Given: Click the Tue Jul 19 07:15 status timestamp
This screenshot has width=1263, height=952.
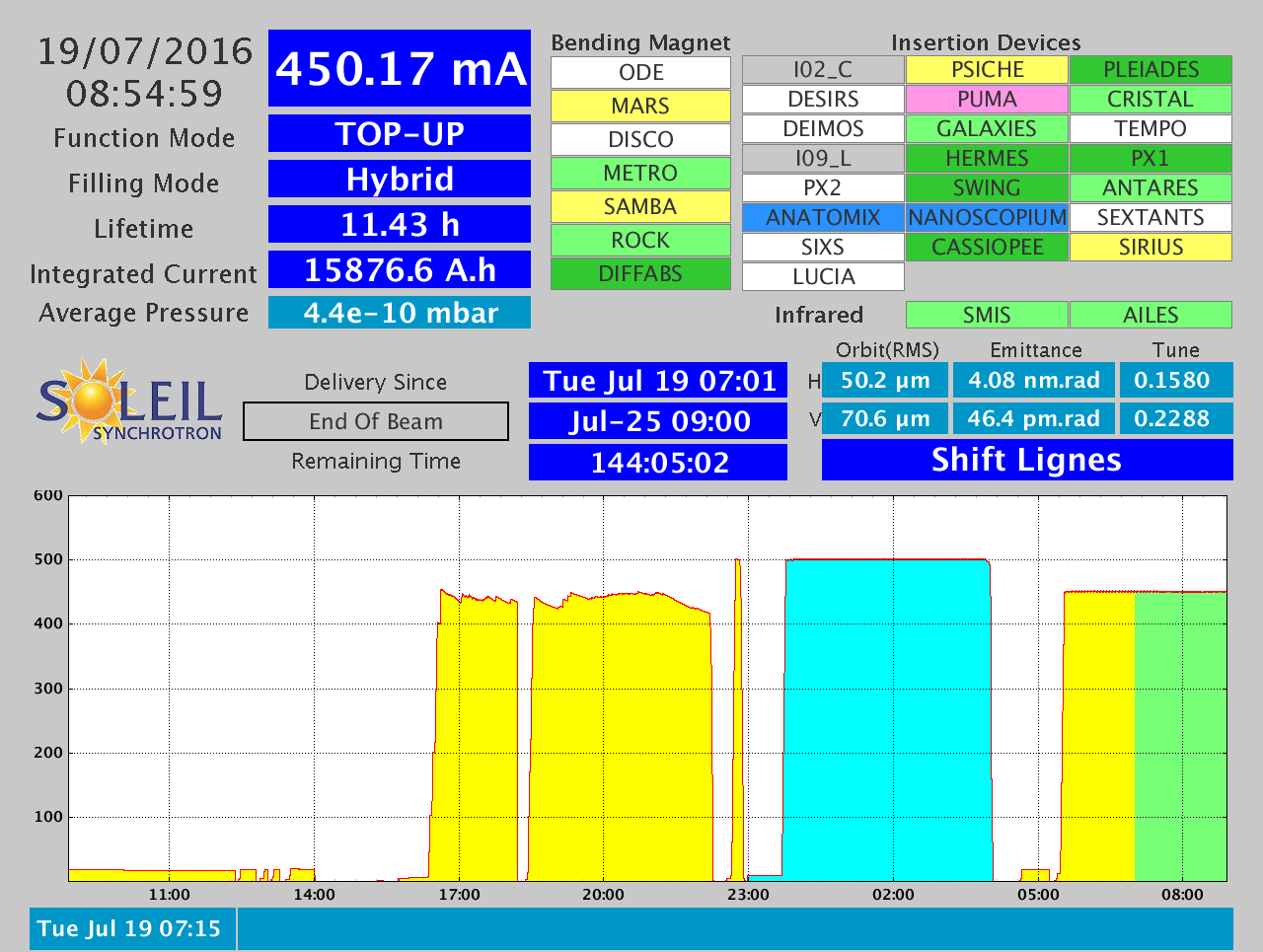Looking at the screenshot, I should coord(132,928).
